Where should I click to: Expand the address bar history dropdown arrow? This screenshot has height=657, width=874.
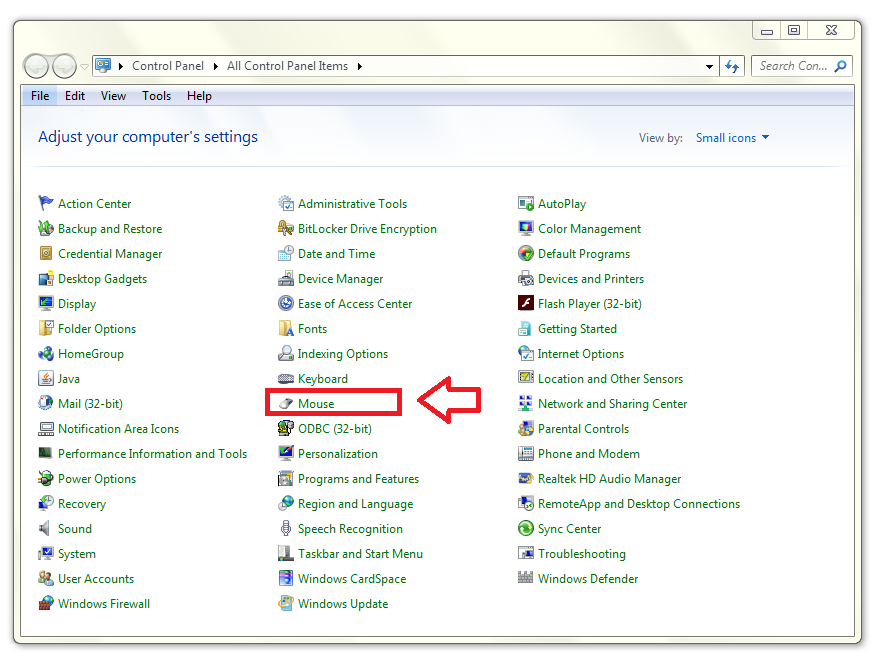(709, 66)
